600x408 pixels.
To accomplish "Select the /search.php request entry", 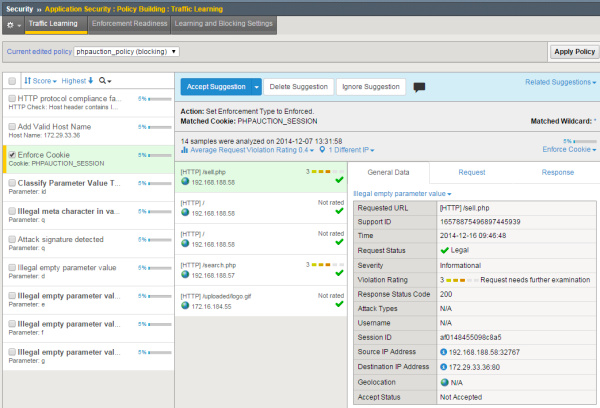I will coord(262,266).
